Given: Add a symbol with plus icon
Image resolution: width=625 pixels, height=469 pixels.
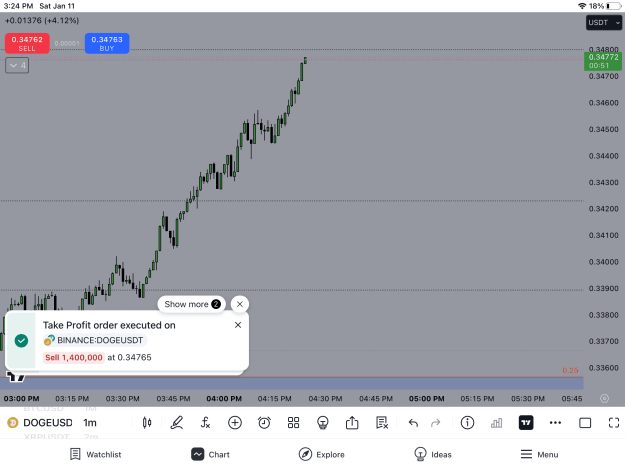Looking at the screenshot, I should pos(235,423).
